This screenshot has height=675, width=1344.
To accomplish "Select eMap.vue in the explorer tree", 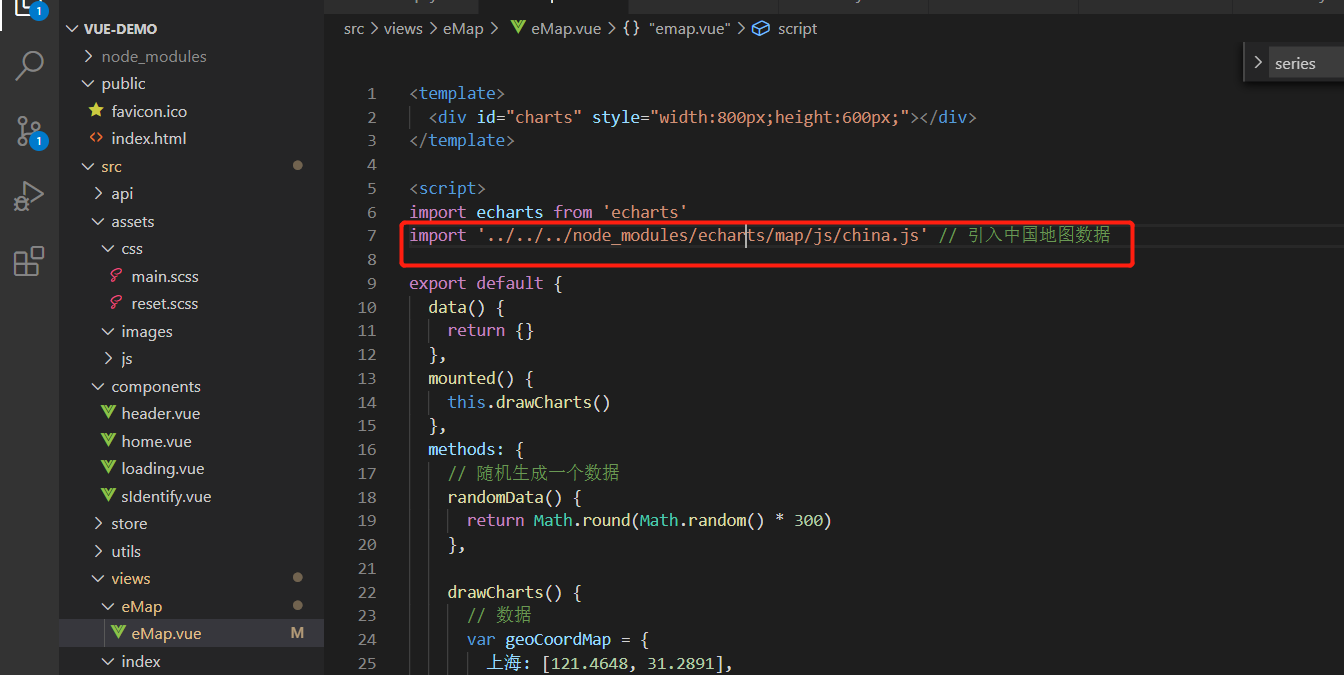I will 166,633.
